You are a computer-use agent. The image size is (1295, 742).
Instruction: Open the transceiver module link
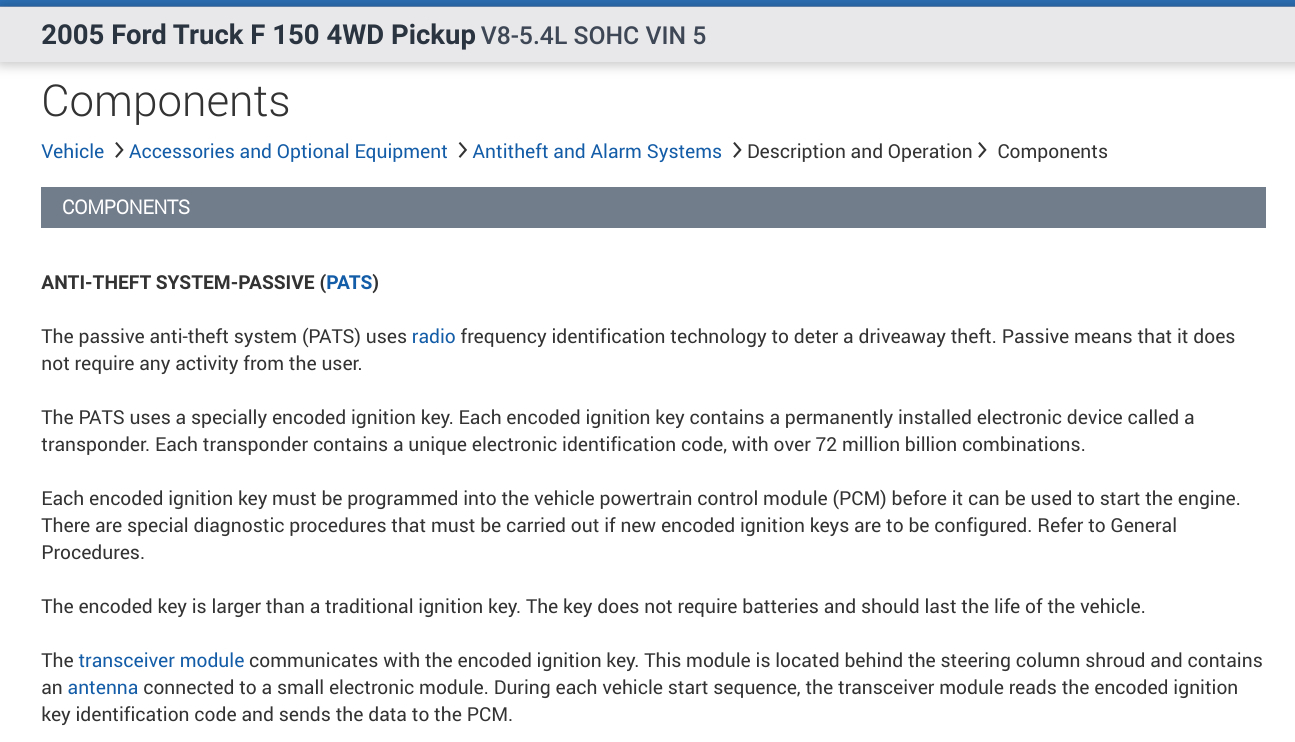(161, 660)
